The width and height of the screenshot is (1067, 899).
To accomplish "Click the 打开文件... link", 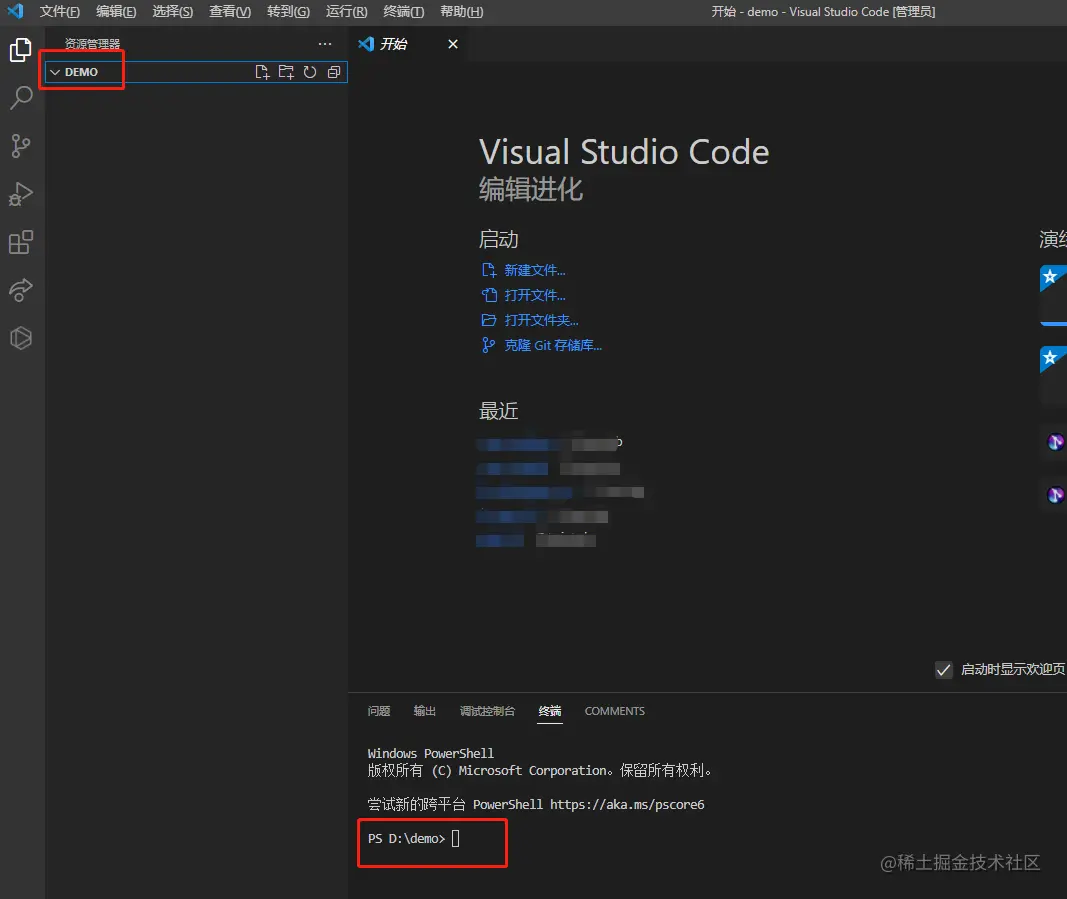I will [534, 295].
